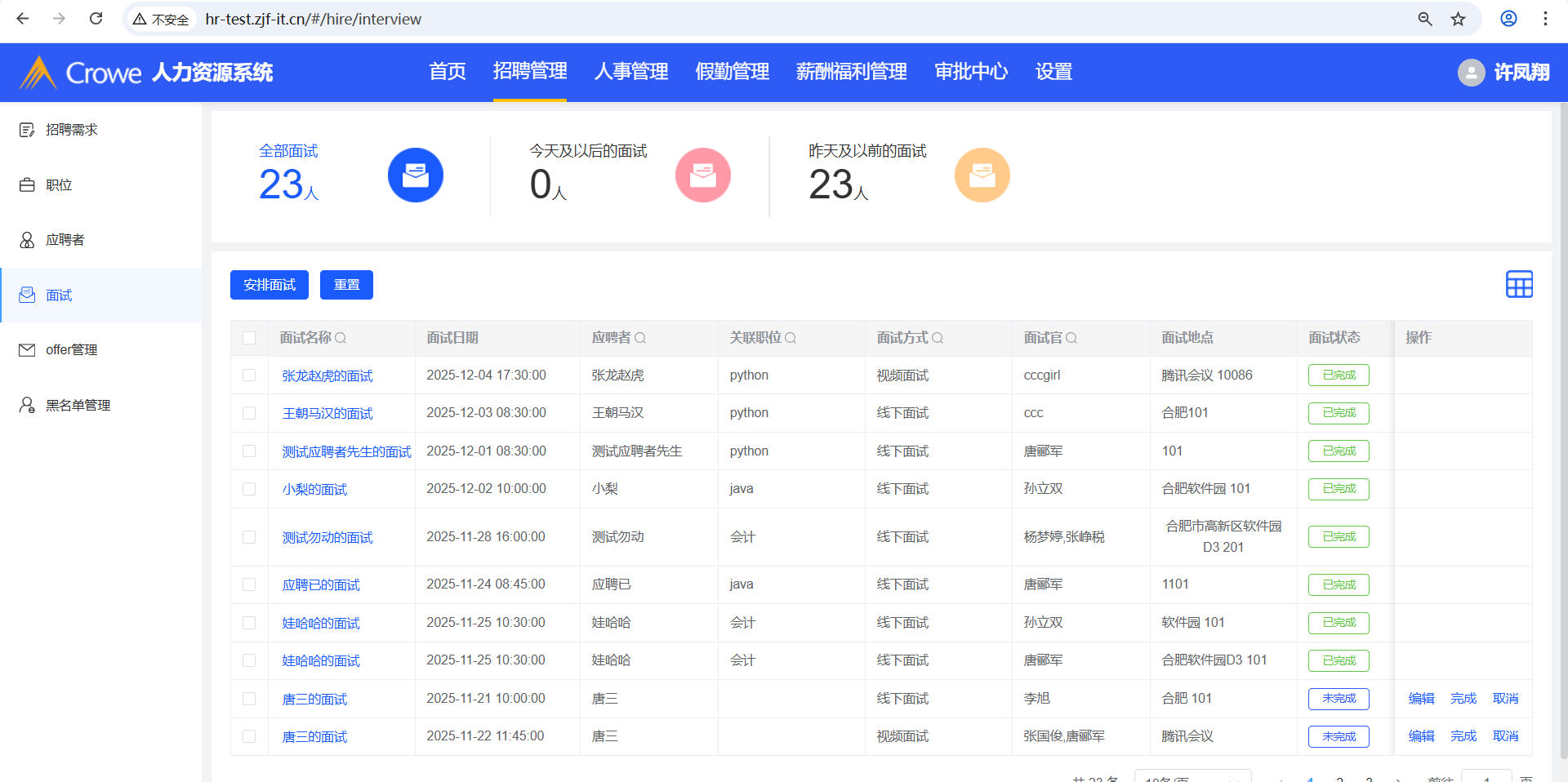Click the 安排面试 button
1568x782 pixels.
269,285
